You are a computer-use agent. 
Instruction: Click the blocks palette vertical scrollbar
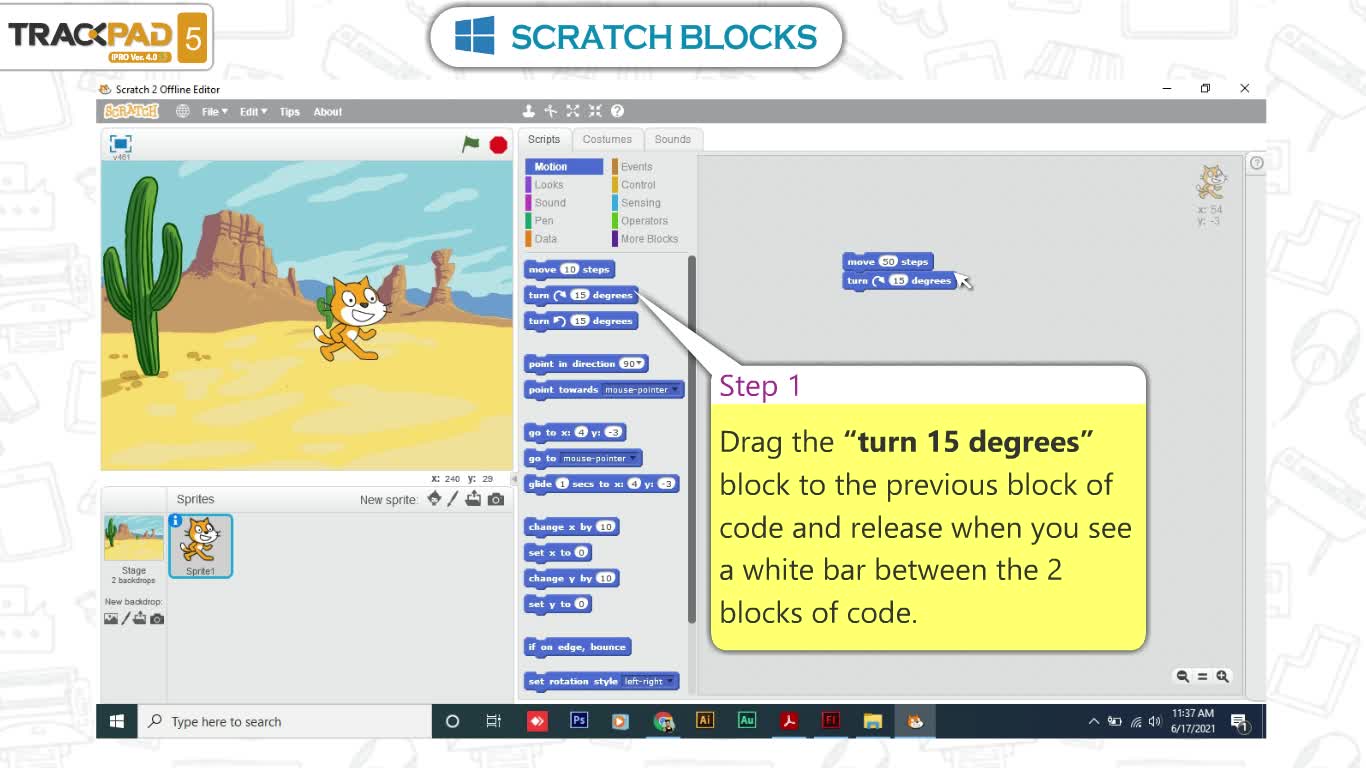pos(691,440)
